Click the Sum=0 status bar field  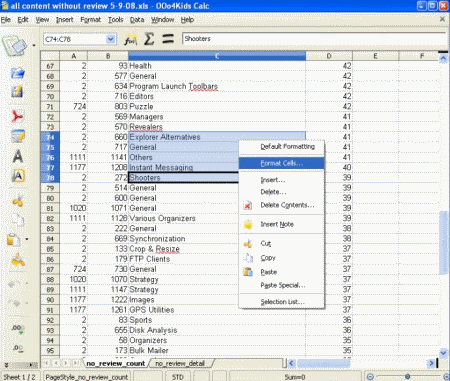pyautogui.click(x=295, y=377)
